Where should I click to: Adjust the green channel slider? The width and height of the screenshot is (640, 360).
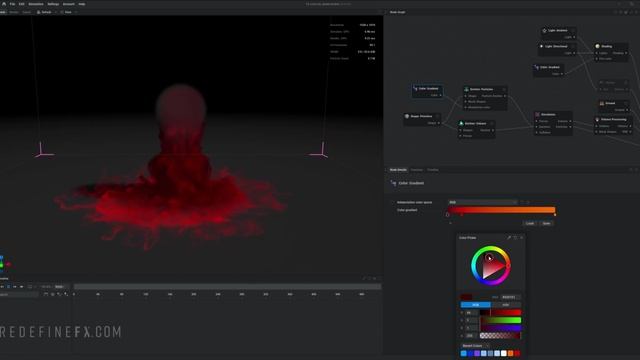click(500, 320)
